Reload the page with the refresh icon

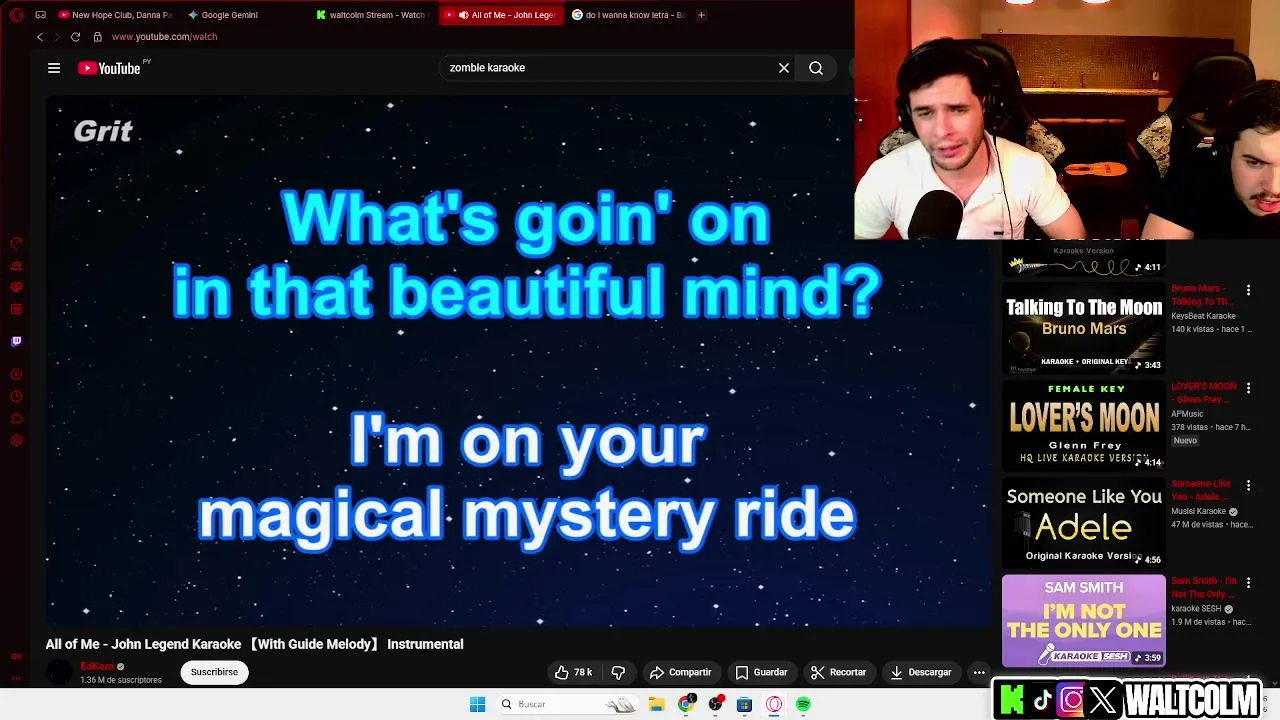(75, 37)
